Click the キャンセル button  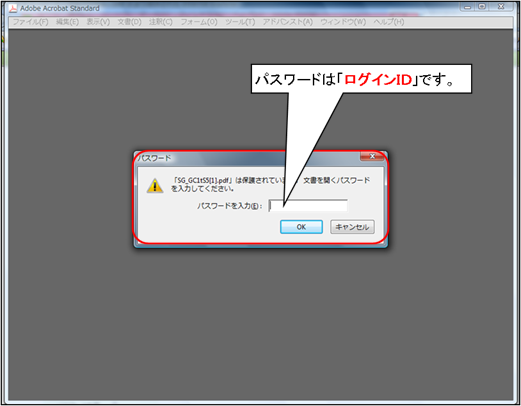(x=352, y=227)
